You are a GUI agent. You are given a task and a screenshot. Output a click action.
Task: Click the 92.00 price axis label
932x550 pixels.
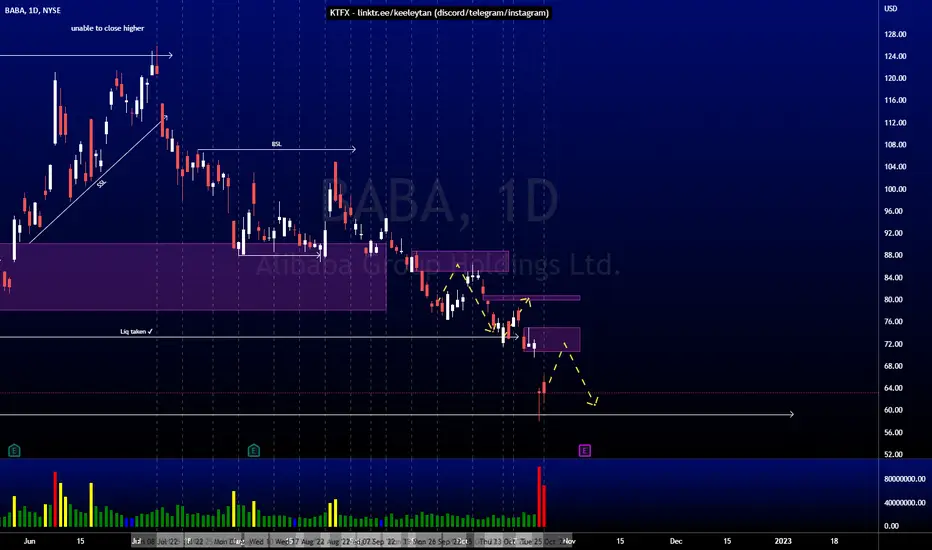click(893, 233)
